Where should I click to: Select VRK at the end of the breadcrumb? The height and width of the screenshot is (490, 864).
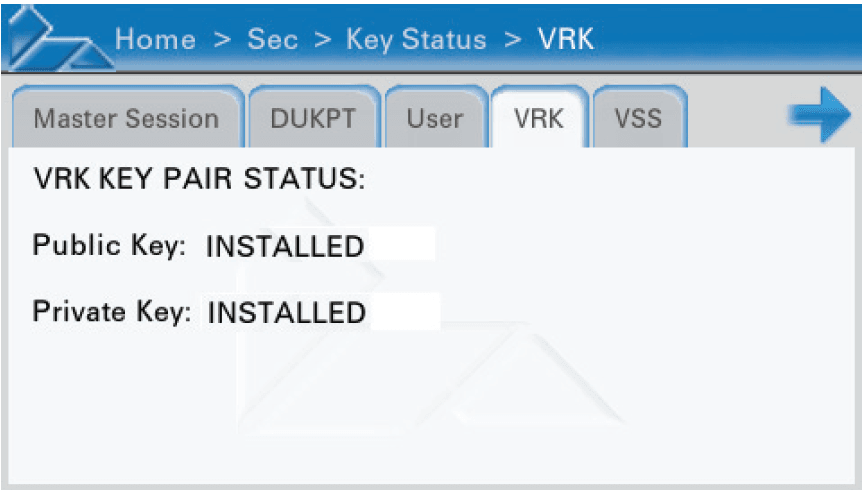566,40
